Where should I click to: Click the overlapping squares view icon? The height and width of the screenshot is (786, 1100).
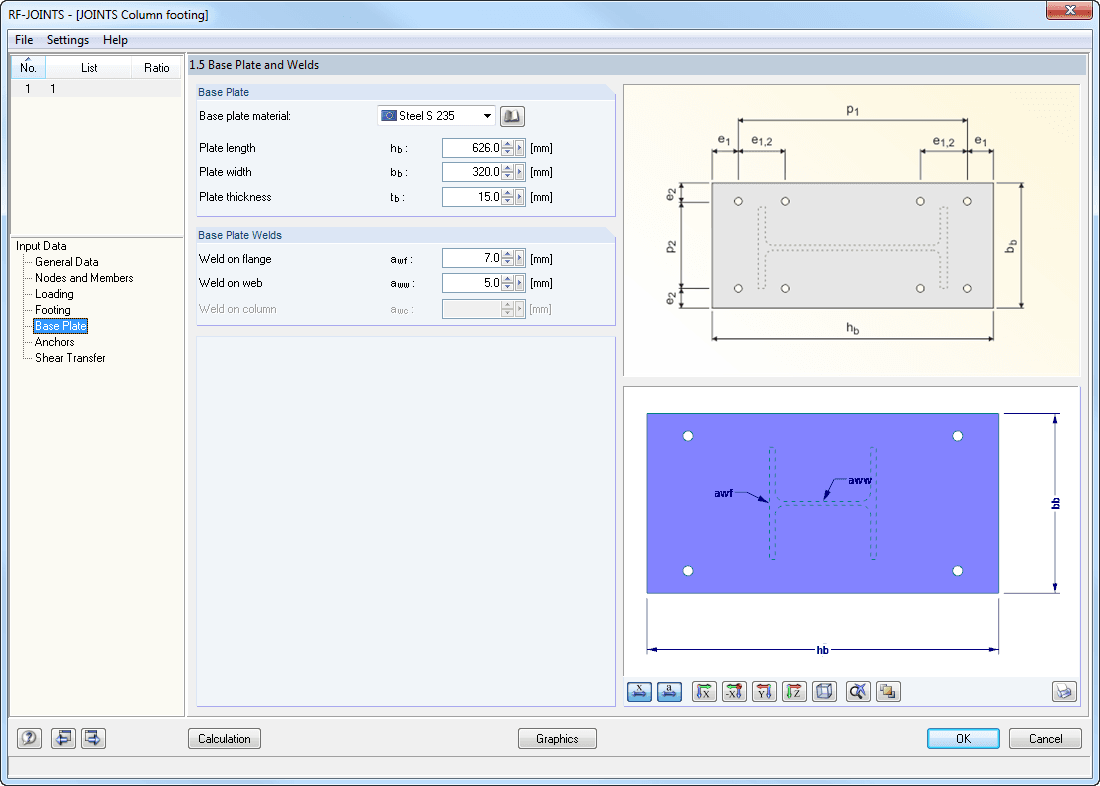pos(889,692)
